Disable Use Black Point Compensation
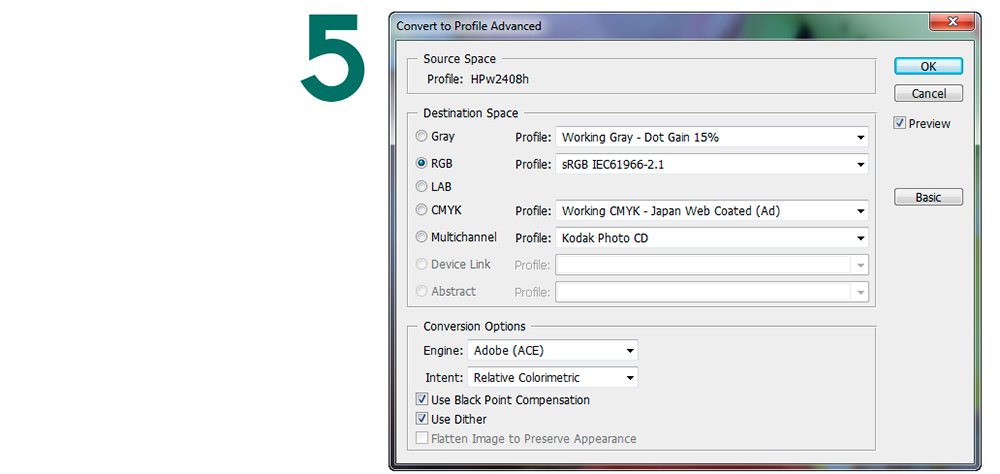 [423, 400]
